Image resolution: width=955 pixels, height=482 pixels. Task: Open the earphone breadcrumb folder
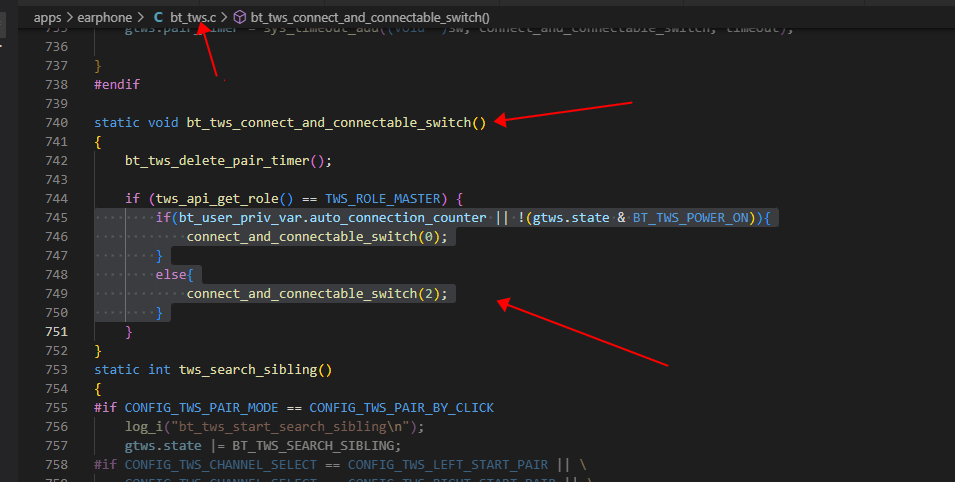(104, 18)
